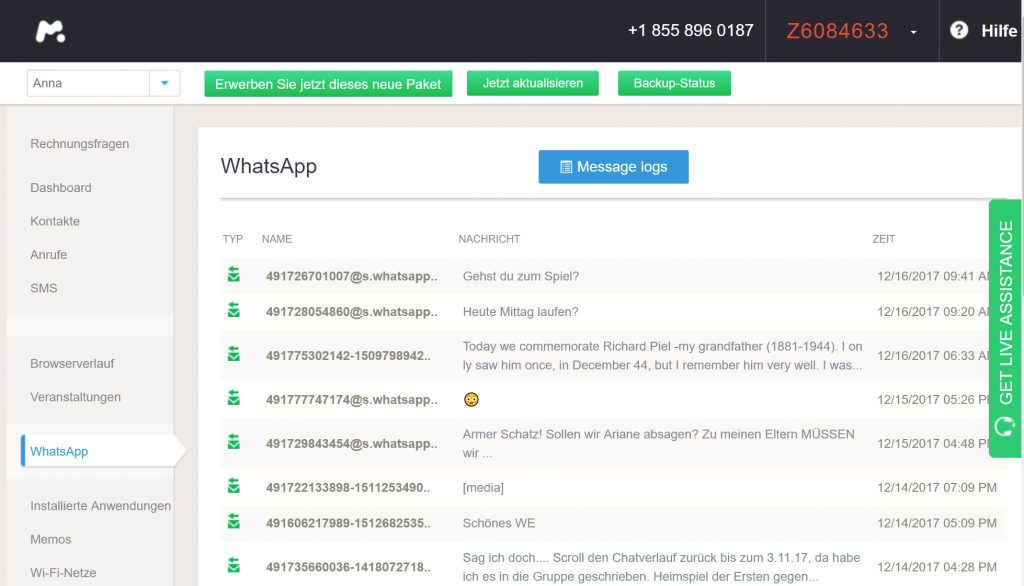1024x586 pixels.
Task: Click Erwerben Sie jetzt dieses neue Paket
Action: (x=328, y=84)
